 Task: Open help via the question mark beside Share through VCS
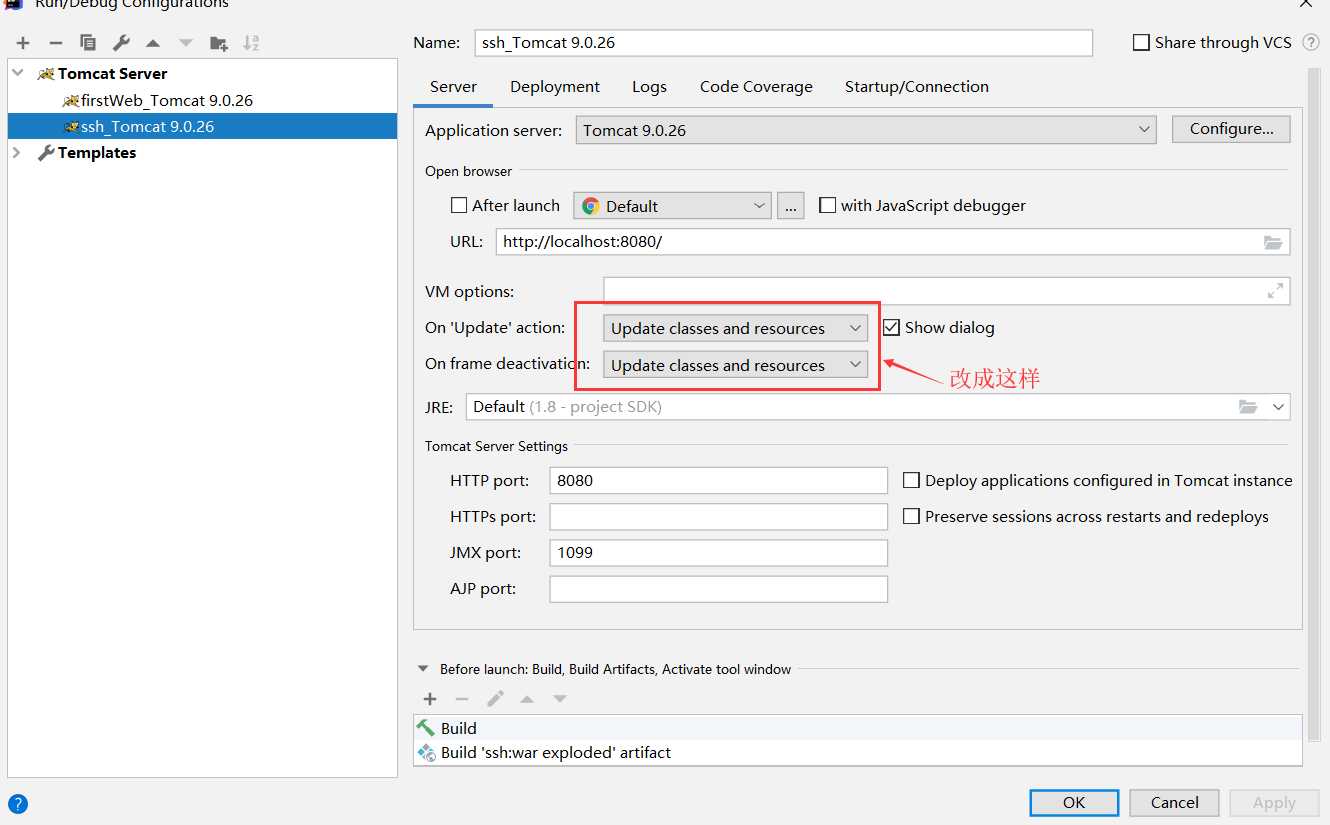tap(1311, 43)
